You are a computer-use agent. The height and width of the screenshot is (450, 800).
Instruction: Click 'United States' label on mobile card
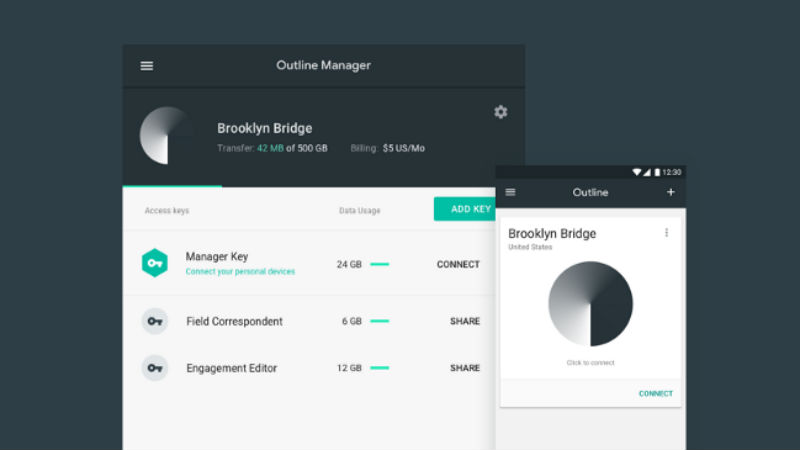click(x=530, y=247)
